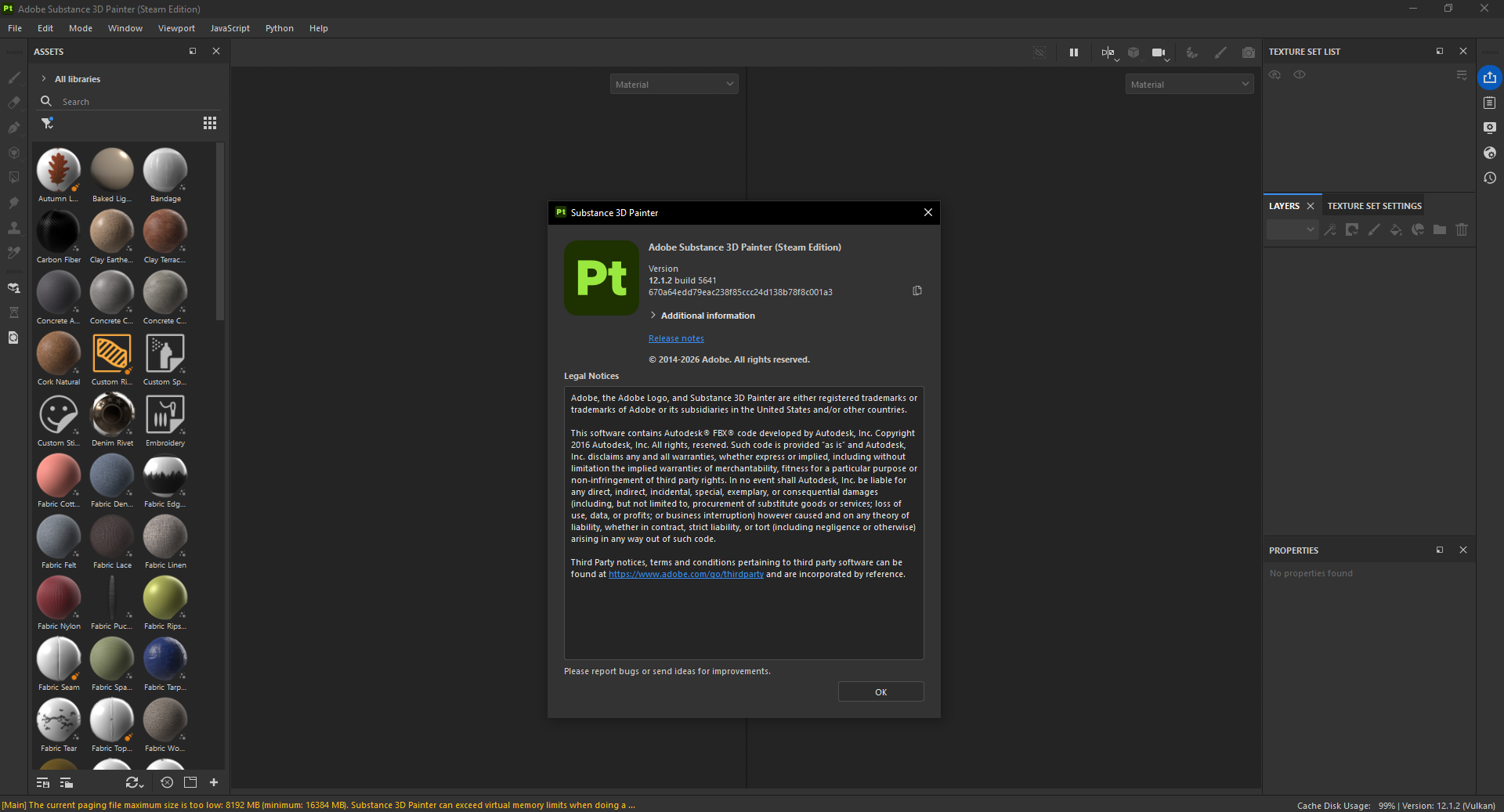Viewport: 1504px width, 812px height.
Task: Open the Edit menu
Action: pos(45,28)
